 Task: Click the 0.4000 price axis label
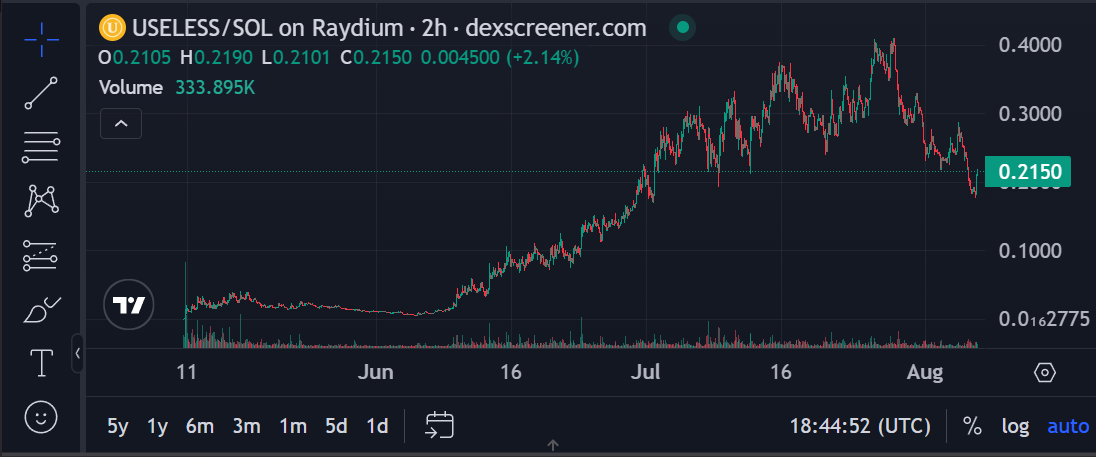tap(1030, 45)
